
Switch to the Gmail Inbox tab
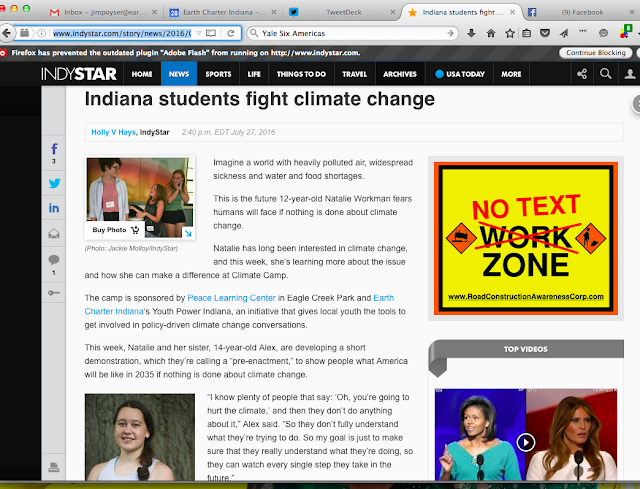[104, 12]
